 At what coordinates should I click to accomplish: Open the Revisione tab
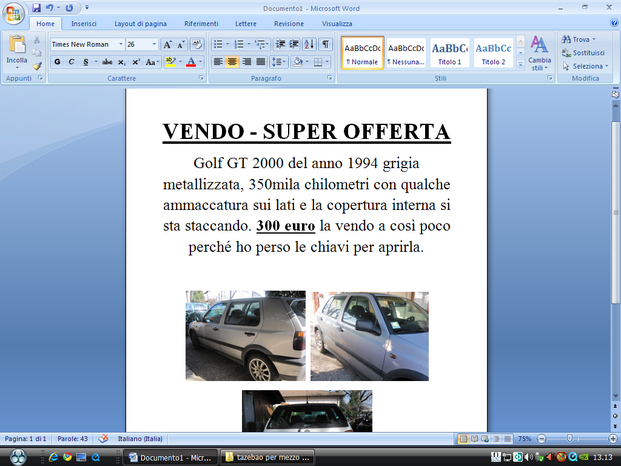(x=289, y=24)
